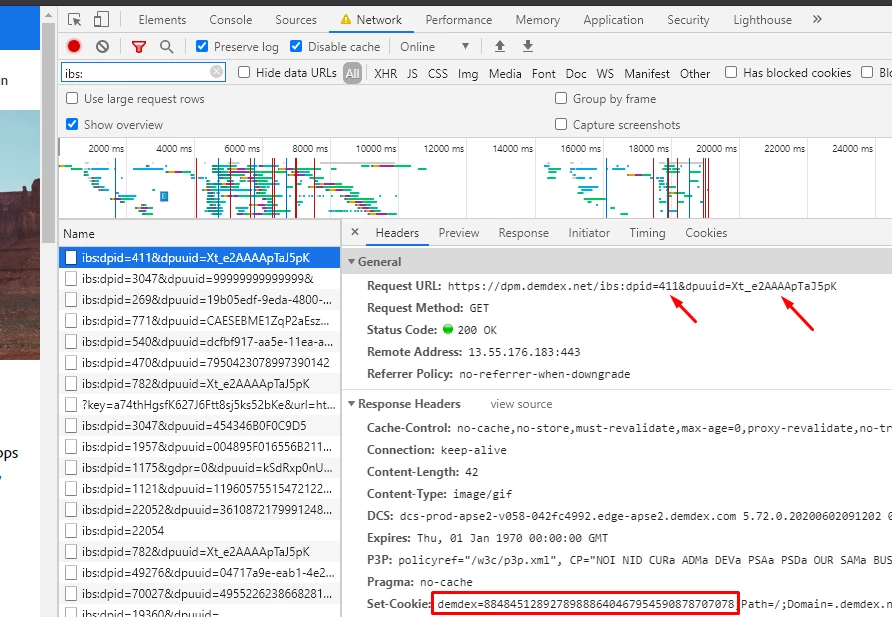
Task: Import HAR file with upload arrow
Action: click(x=499, y=46)
